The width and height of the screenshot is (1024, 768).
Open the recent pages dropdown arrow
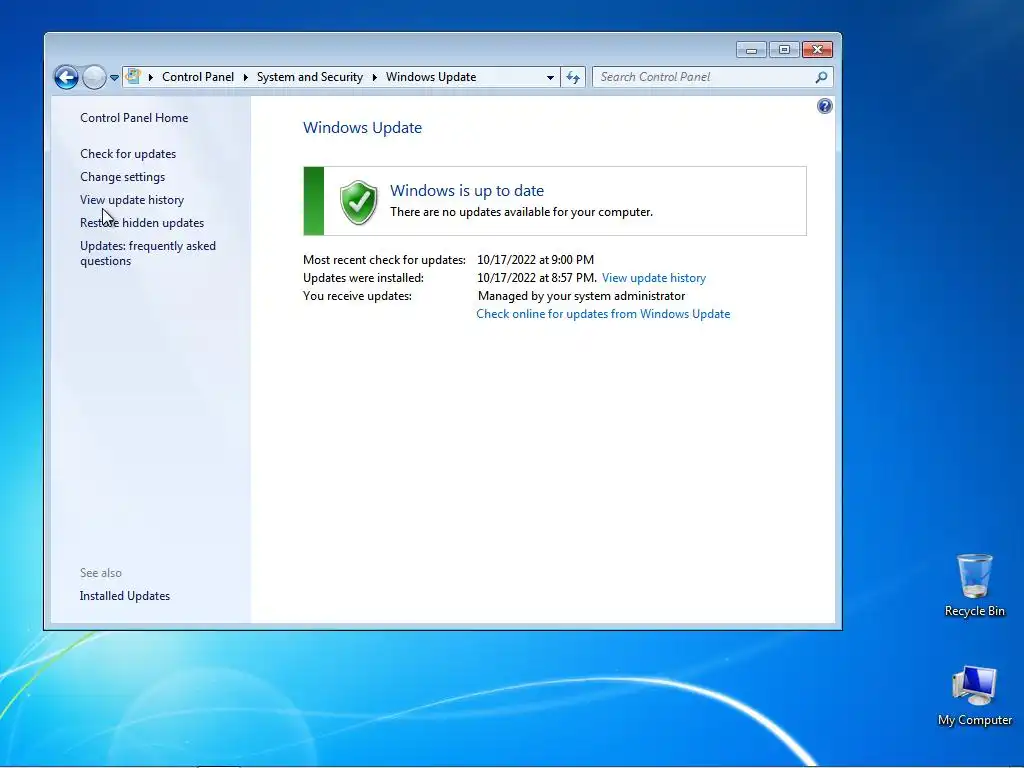click(114, 77)
